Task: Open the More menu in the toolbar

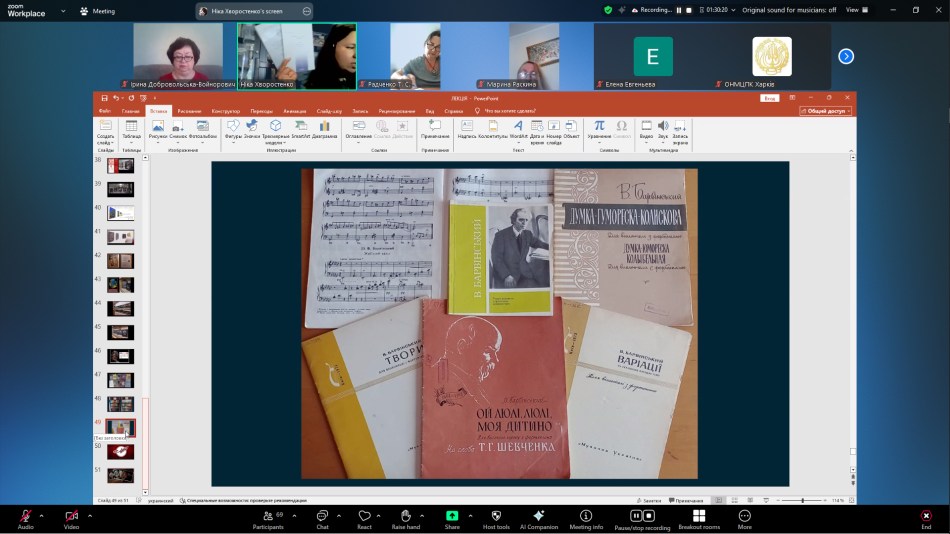Action: click(744, 516)
